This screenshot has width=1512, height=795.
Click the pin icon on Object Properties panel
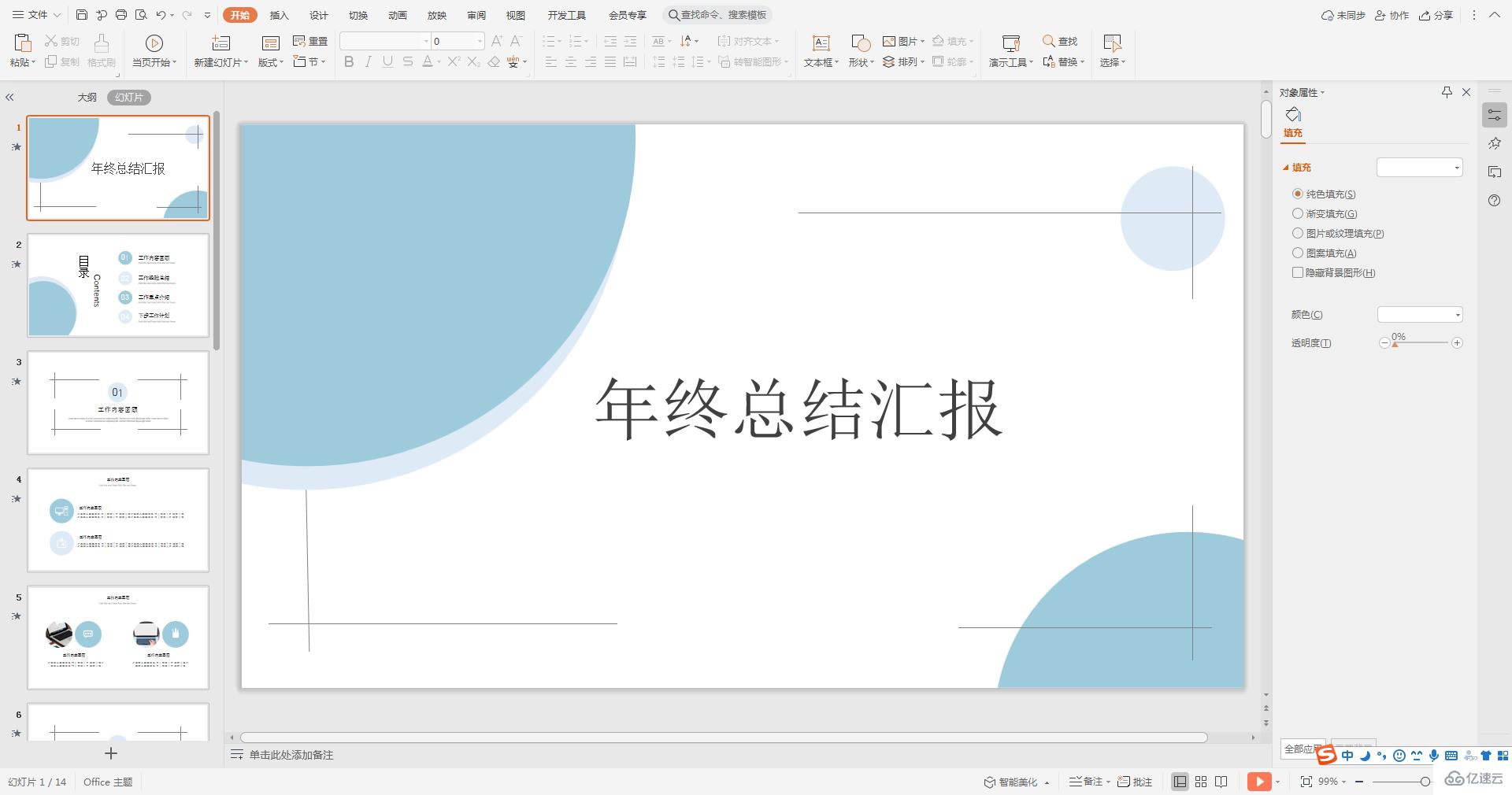coord(1447,92)
